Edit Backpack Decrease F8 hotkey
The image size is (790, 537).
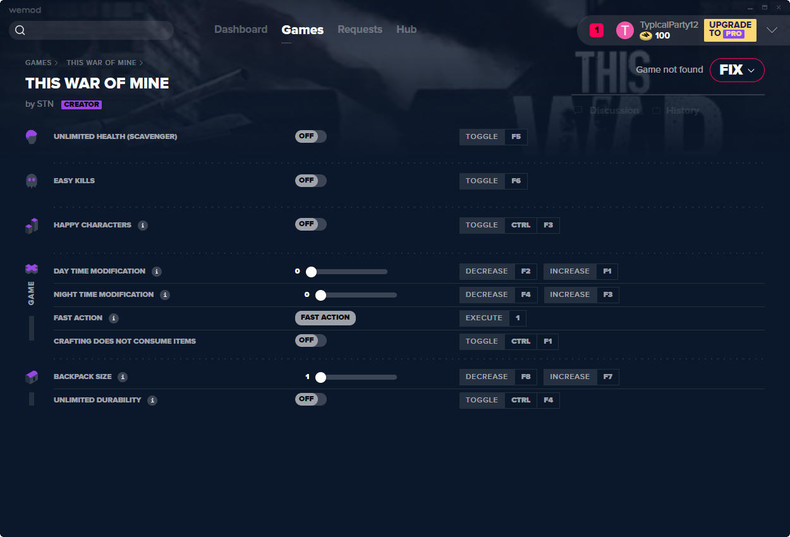coord(525,377)
